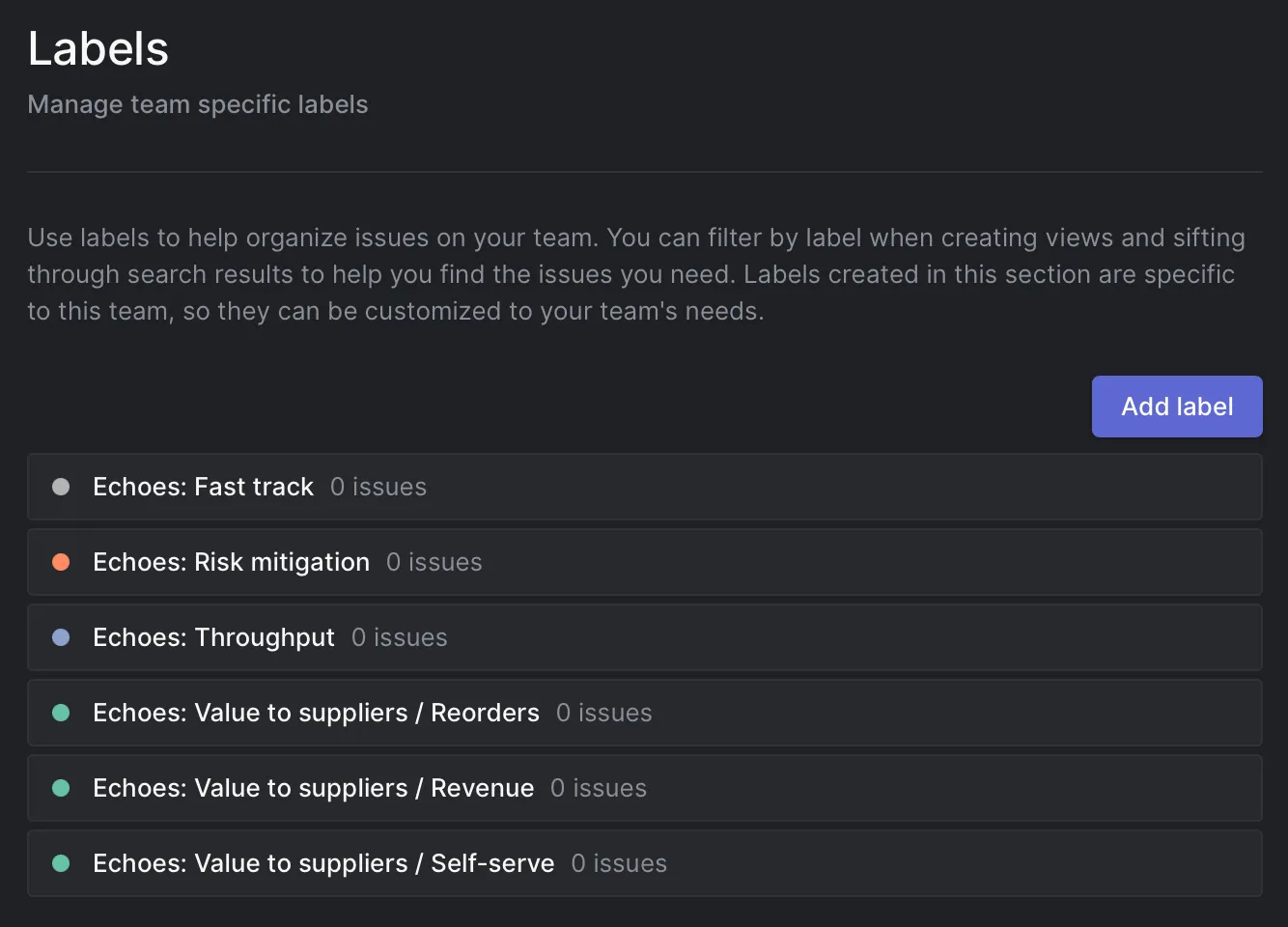Viewport: 1288px width, 927px height.
Task: Click the 0 issues count for Fast track
Action: [x=378, y=487]
